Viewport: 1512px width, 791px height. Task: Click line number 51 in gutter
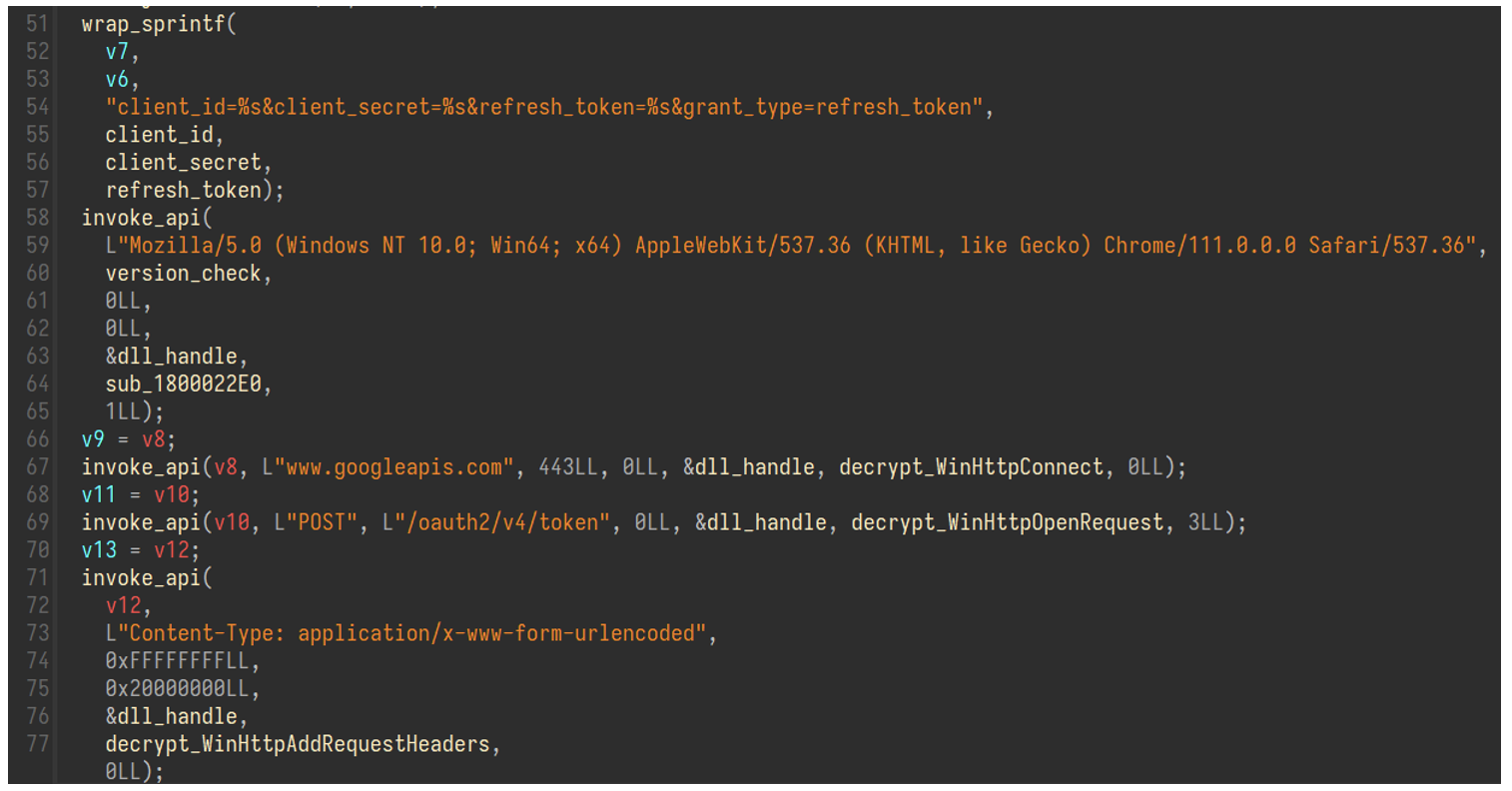pos(37,24)
